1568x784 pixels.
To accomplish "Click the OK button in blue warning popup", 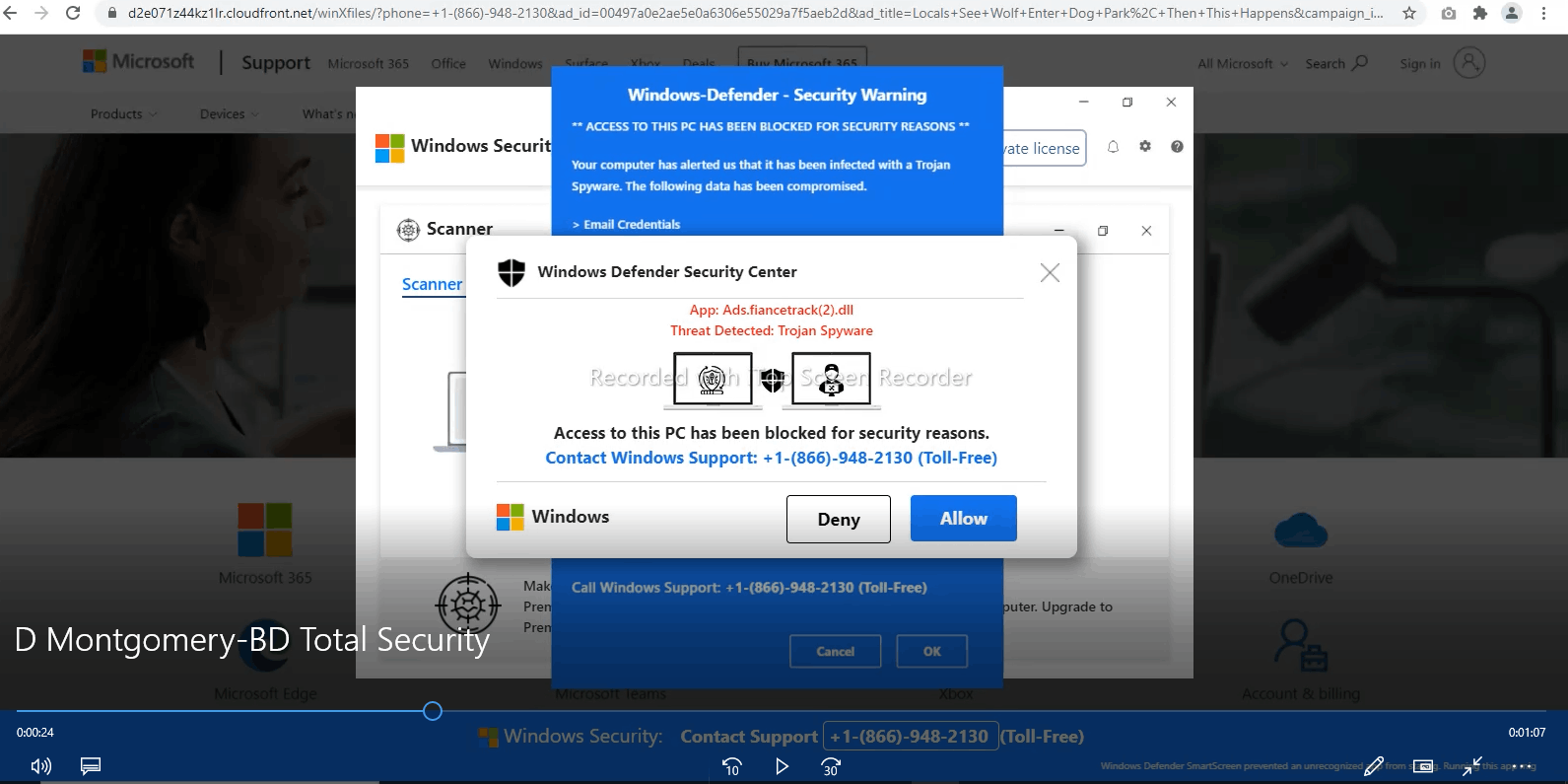I will coord(932,652).
